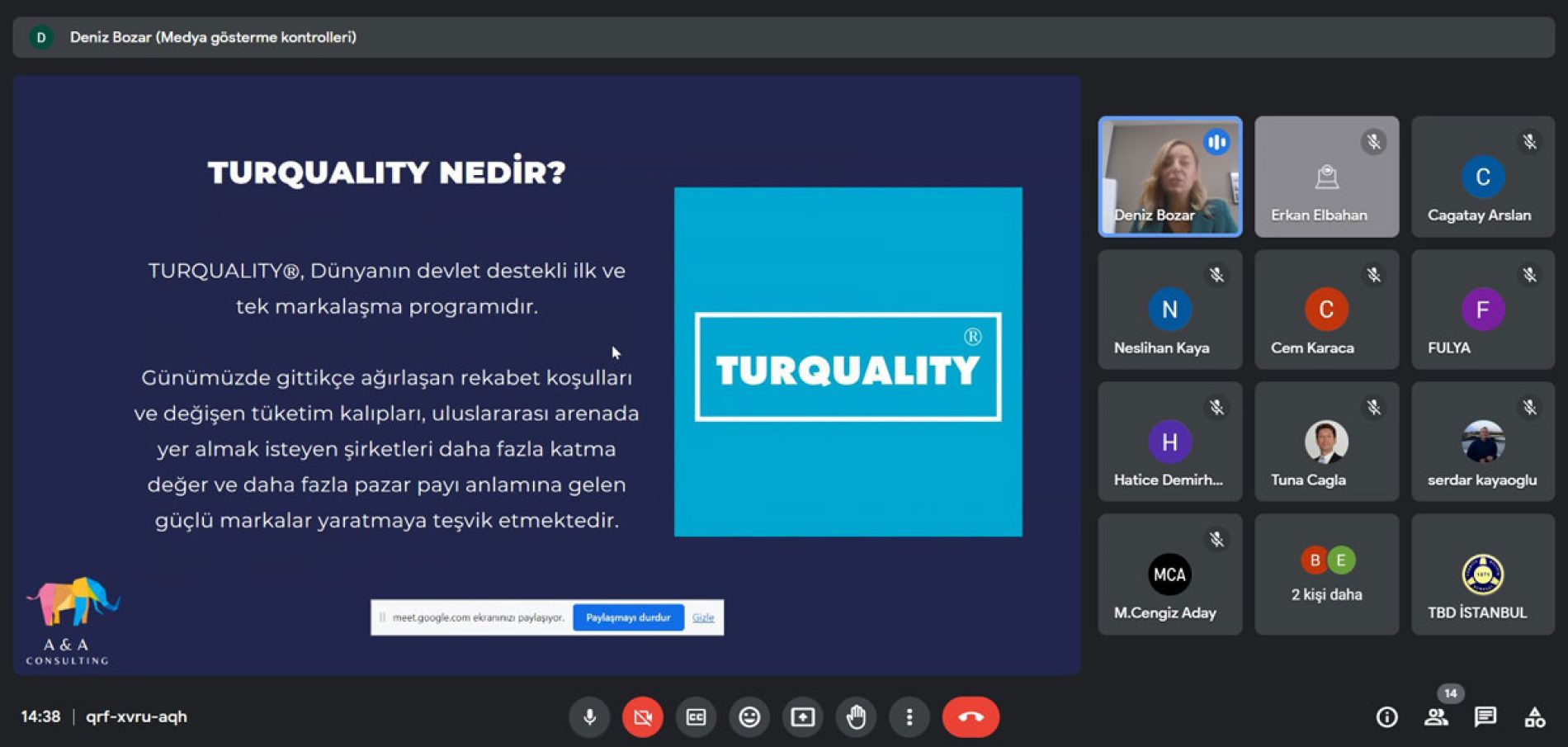The width and height of the screenshot is (1568, 747).
Task: Click the speaking indicator on Deniz Bozar's tile
Action: [x=1217, y=141]
